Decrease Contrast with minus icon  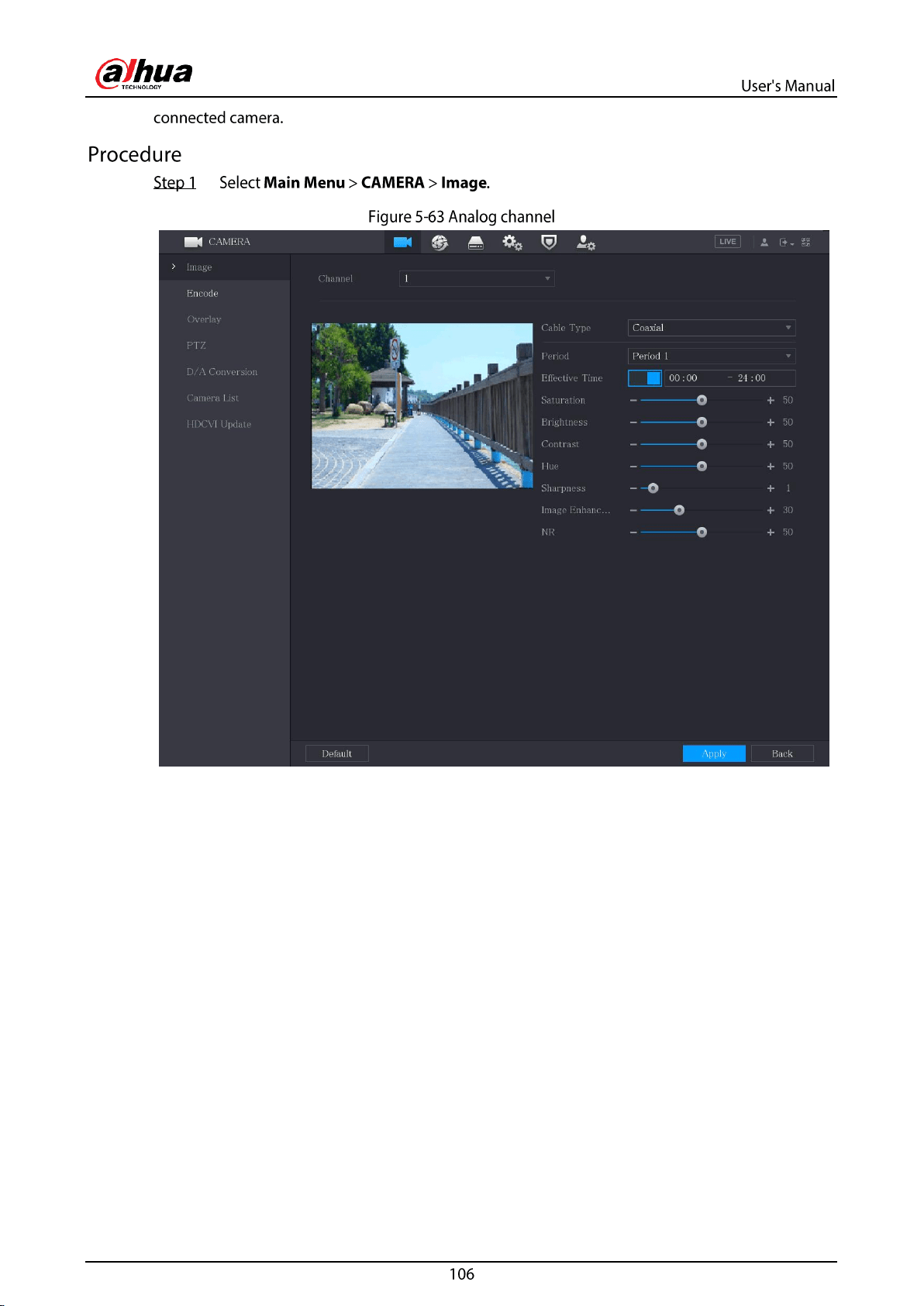coord(633,444)
